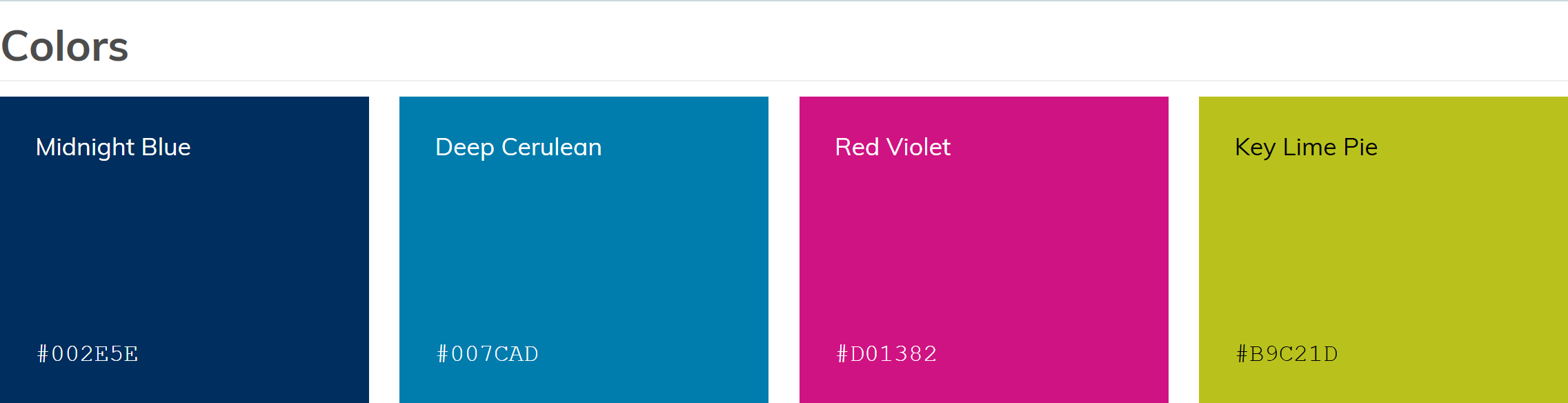Click the #B9C21D hex value
This screenshot has height=403, width=1568.
[x=1287, y=354]
